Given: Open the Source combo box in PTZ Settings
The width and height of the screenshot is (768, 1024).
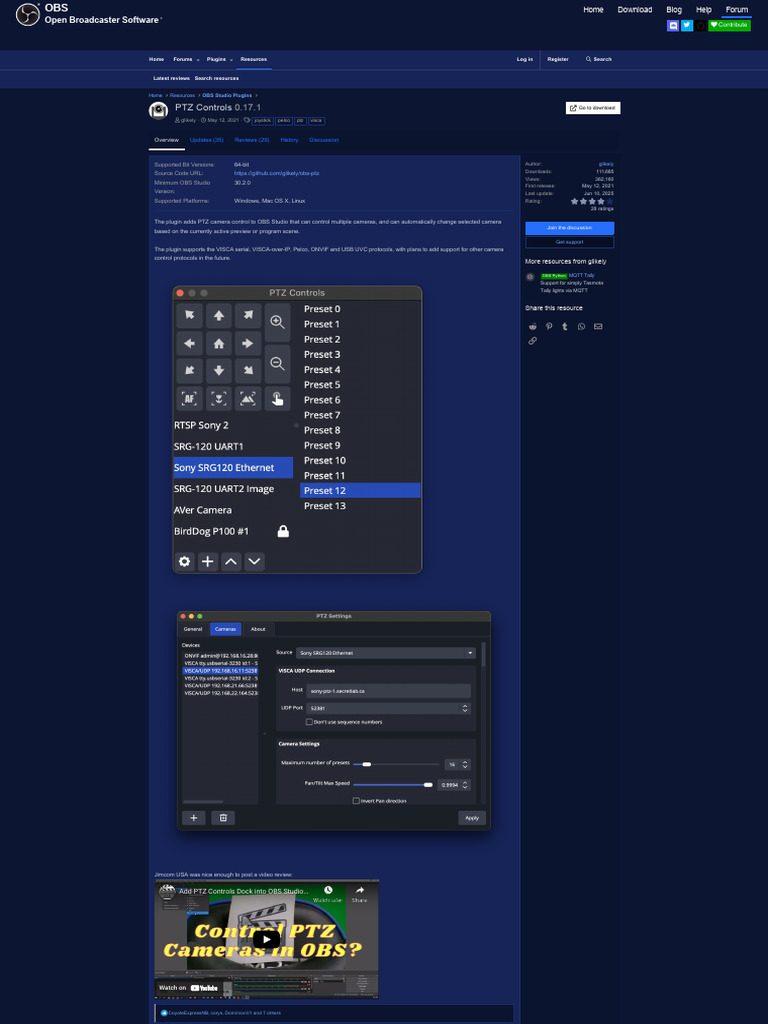Looking at the screenshot, I should [386, 652].
